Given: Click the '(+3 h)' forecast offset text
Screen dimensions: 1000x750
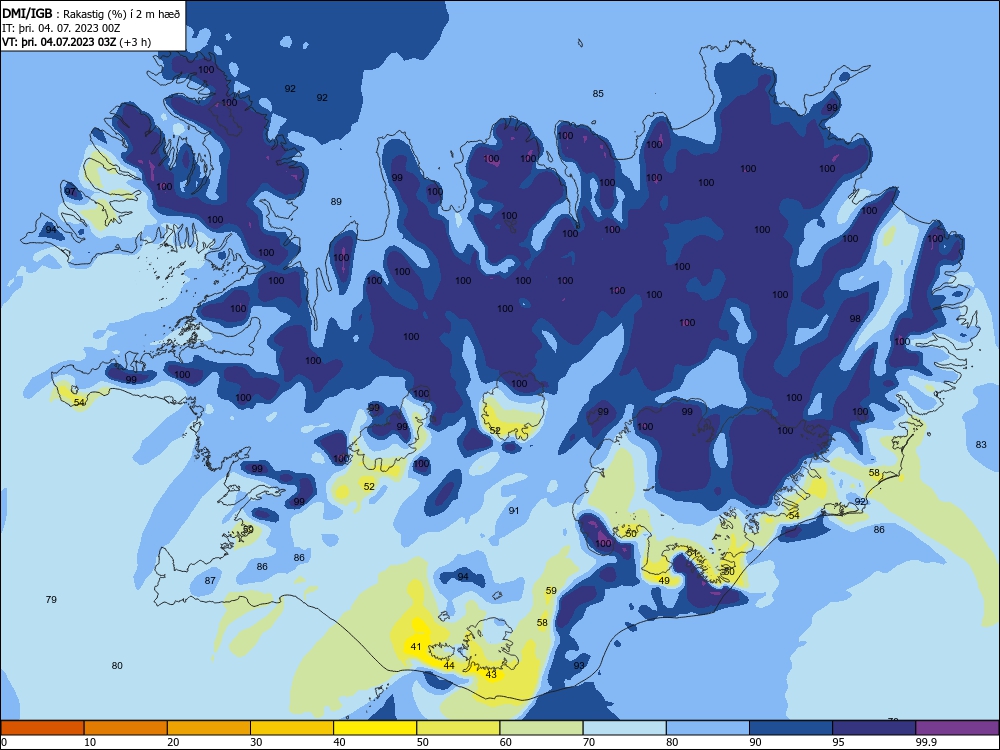Looking at the screenshot, I should [135, 42].
